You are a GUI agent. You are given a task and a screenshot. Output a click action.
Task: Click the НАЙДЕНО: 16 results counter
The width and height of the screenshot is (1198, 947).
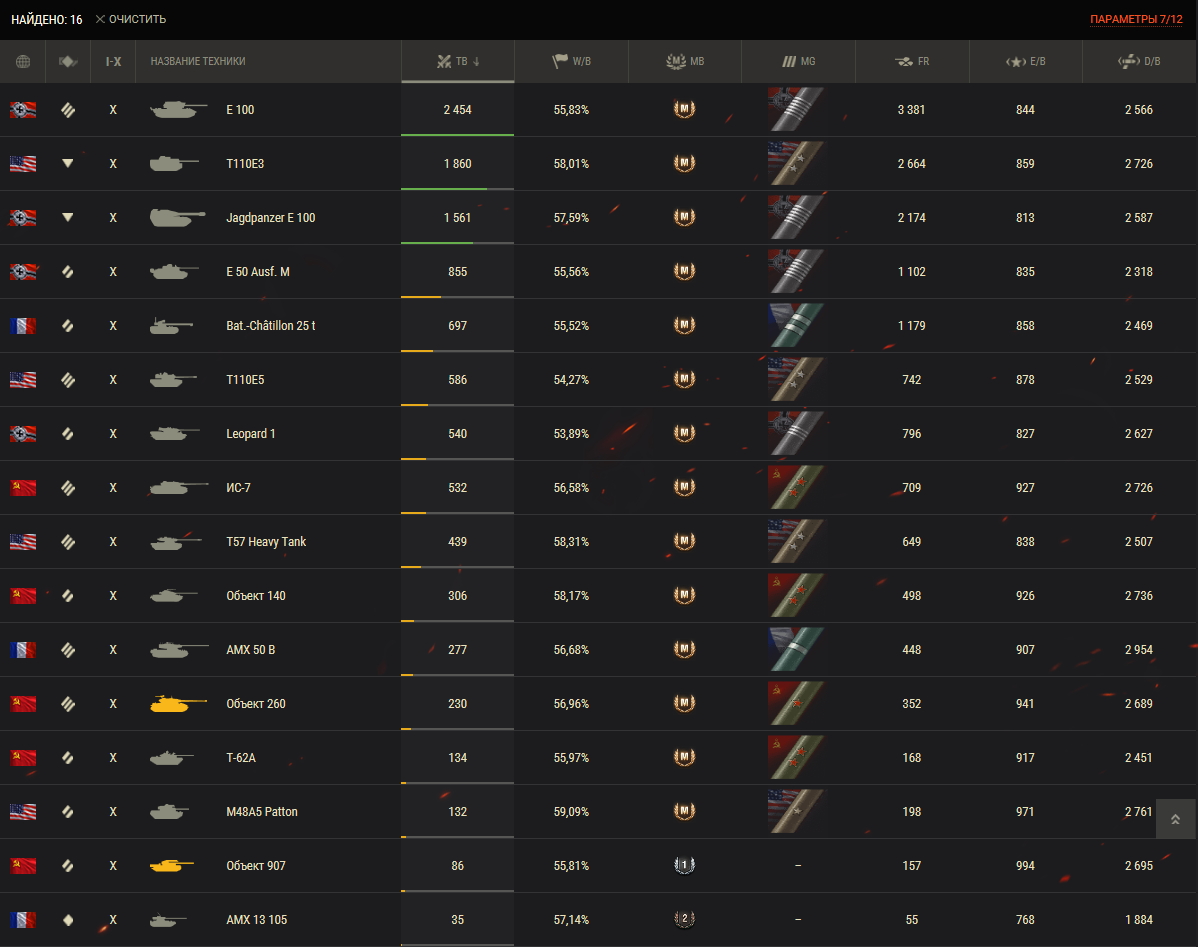click(47, 19)
